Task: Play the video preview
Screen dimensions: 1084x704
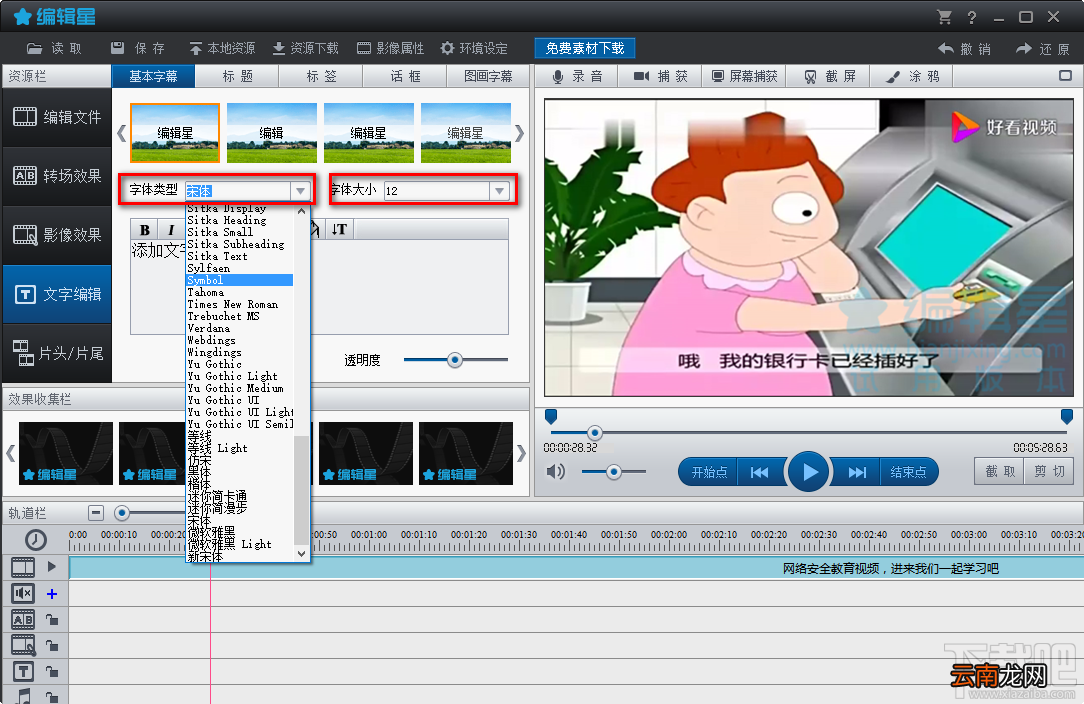Action: (807, 472)
